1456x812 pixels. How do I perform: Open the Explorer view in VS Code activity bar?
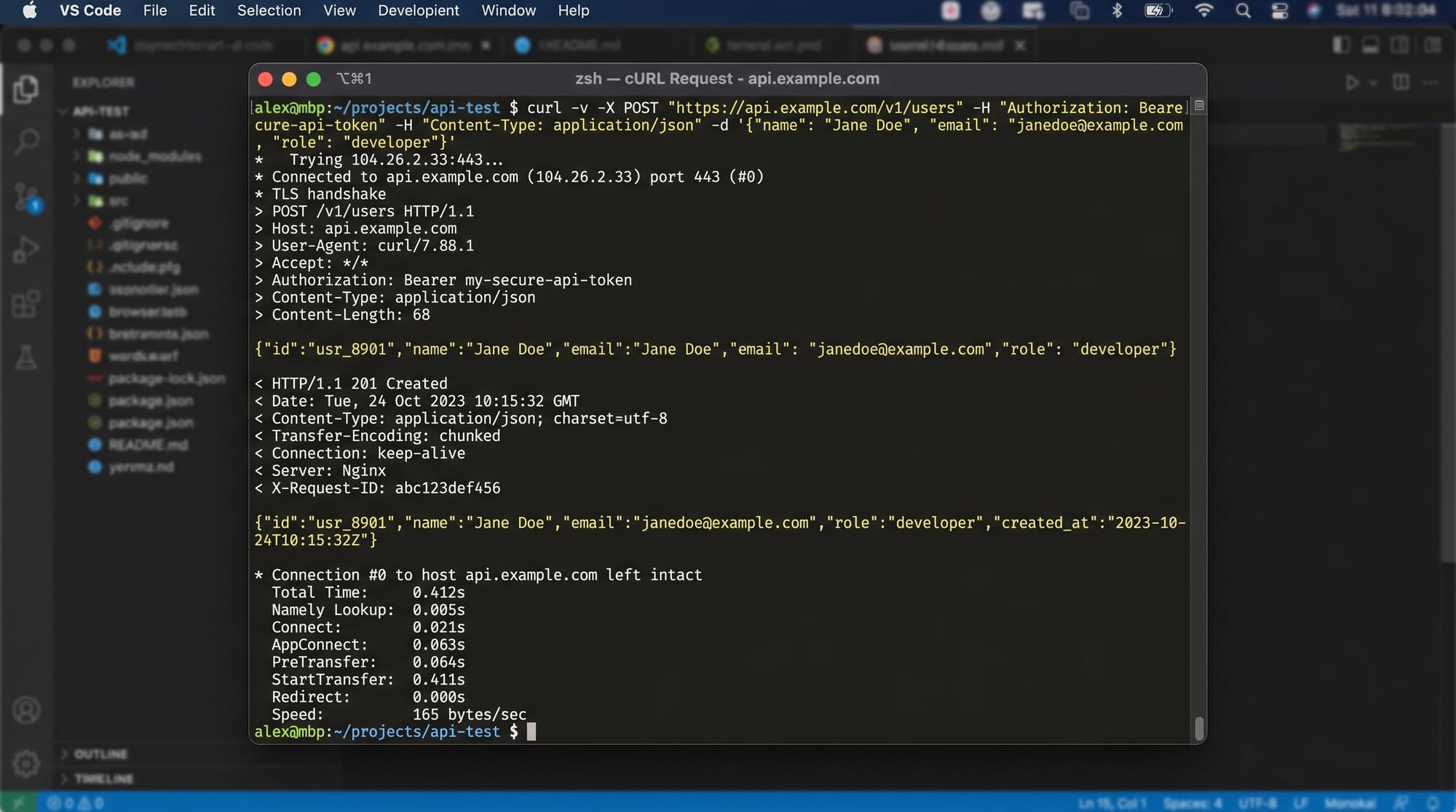[26, 89]
